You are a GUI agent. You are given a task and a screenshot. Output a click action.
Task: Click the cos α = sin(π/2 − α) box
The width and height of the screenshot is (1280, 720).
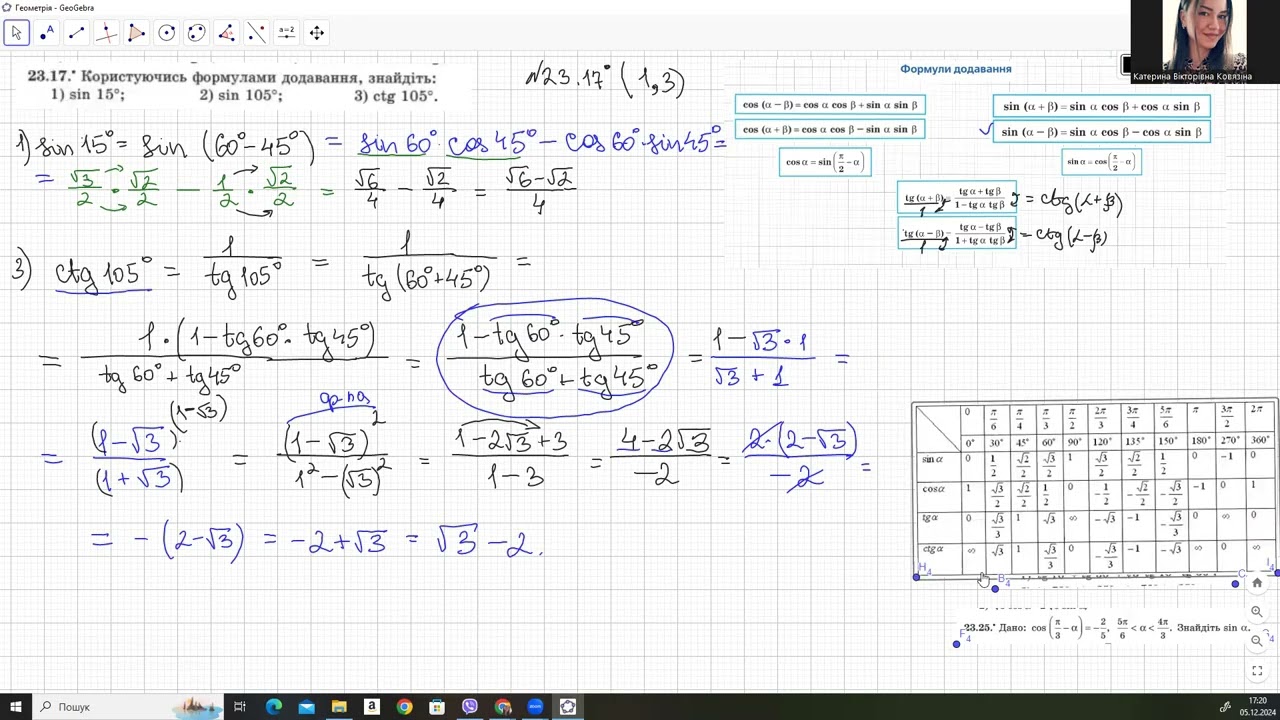[824, 161]
